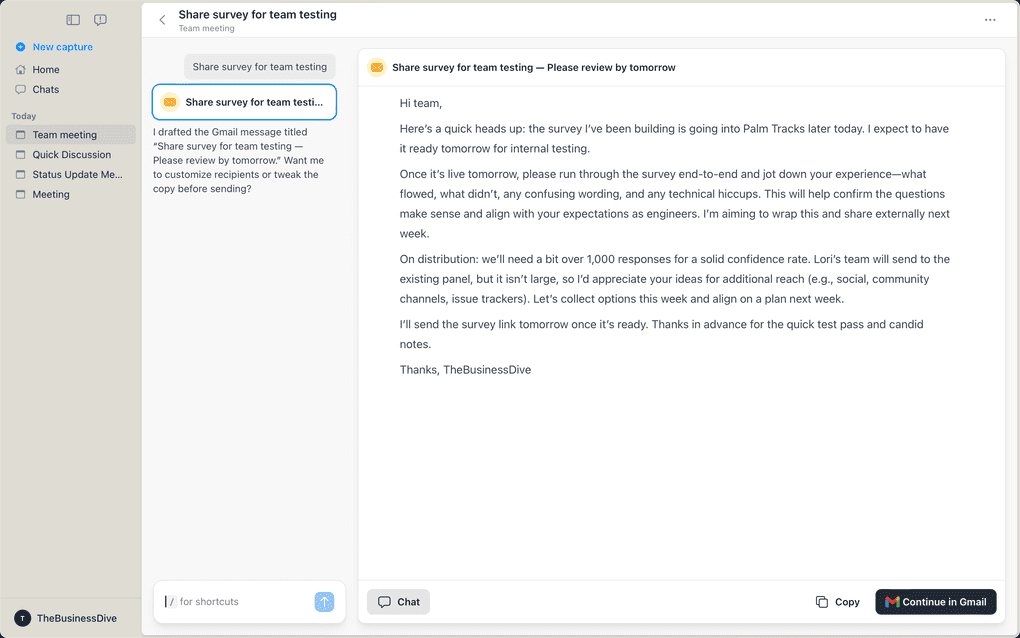Image resolution: width=1020 pixels, height=638 pixels.
Task: Open TheBusinessDive account menu
Action: click(x=66, y=618)
